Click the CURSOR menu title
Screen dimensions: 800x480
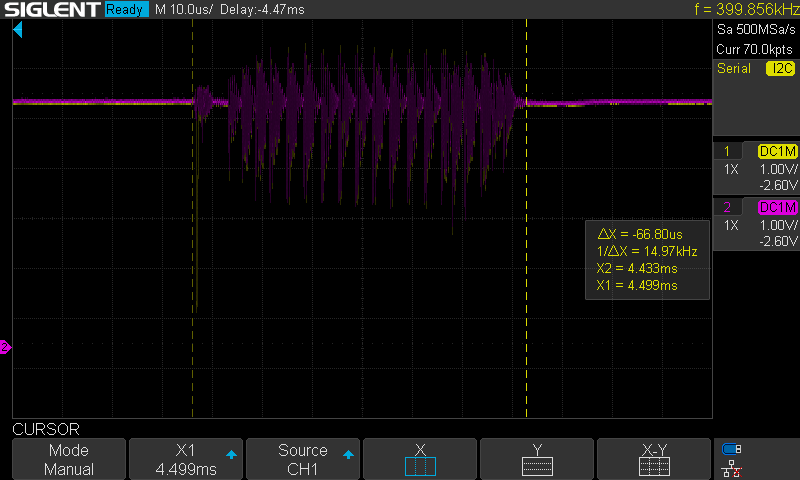(46, 429)
